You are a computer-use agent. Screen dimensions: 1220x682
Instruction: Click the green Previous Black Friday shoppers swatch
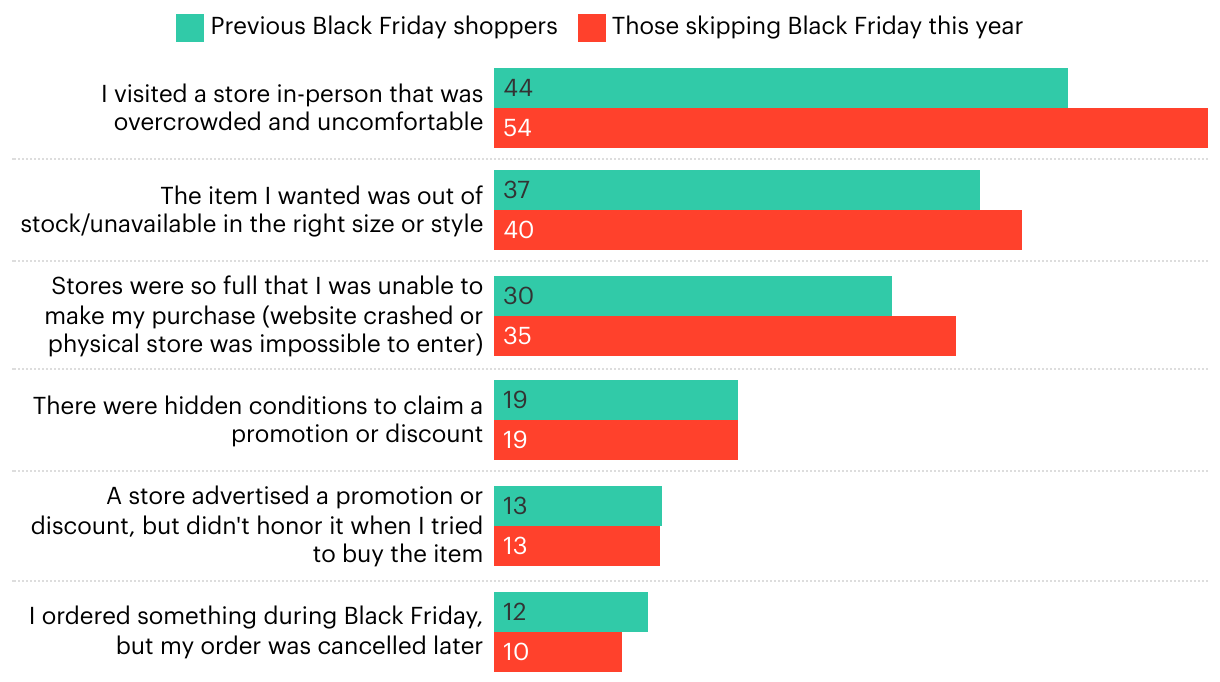click(190, 27)
